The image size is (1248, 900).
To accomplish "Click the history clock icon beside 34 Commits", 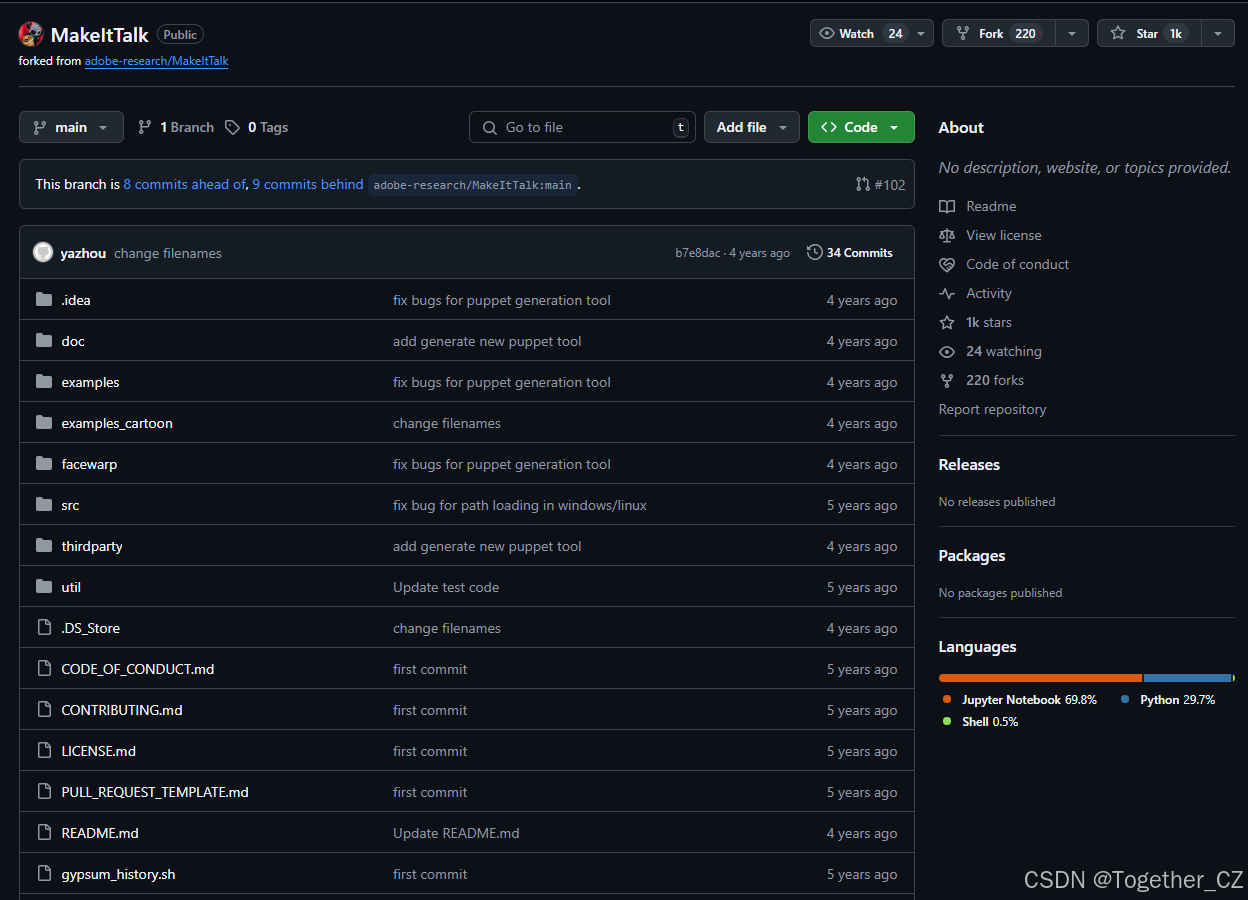I will pyautogui.click(x=815, y=253).
